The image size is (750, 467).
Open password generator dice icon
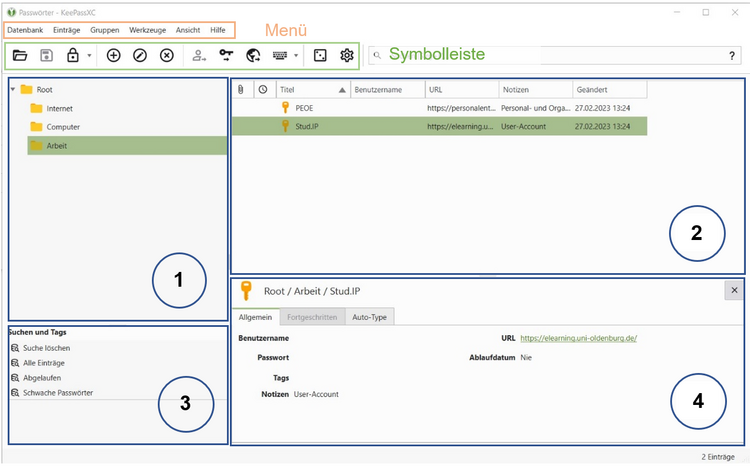(x=320, y=56)
